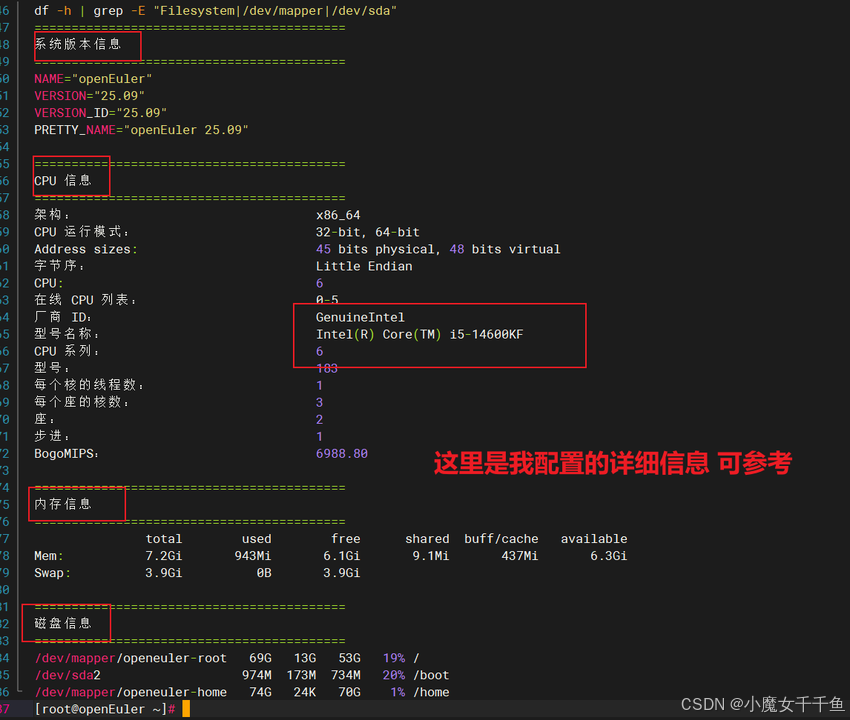
Task: Click the /dev/sda2 boot partition line
Action: pos(64,674)
